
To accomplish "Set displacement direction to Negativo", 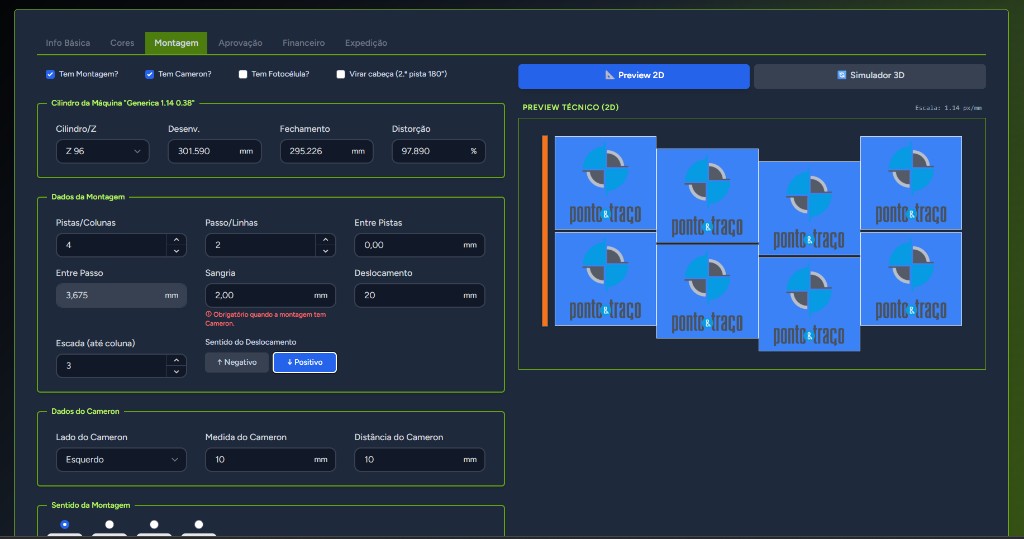I will pos(237,363).
